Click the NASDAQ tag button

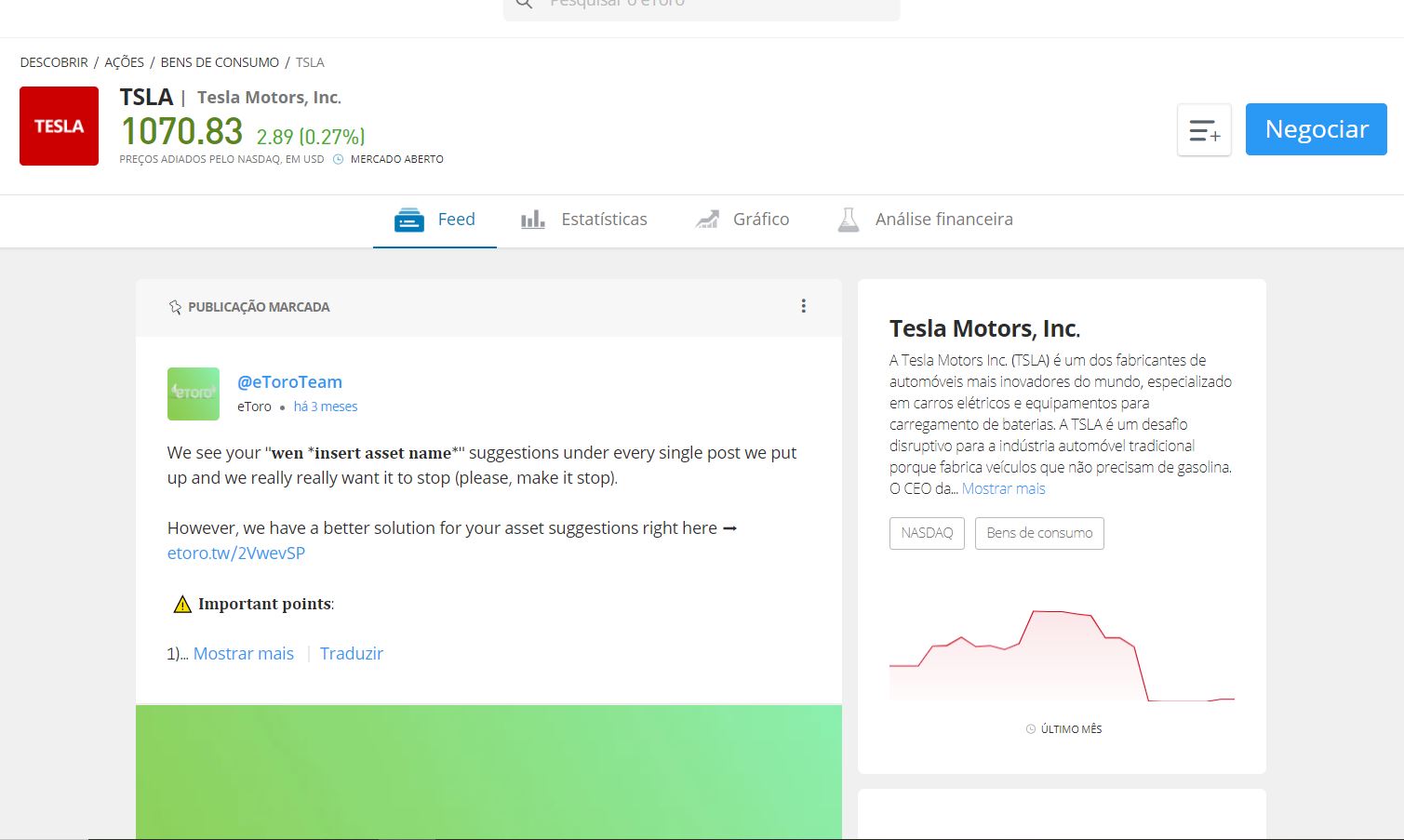[927, 533]
